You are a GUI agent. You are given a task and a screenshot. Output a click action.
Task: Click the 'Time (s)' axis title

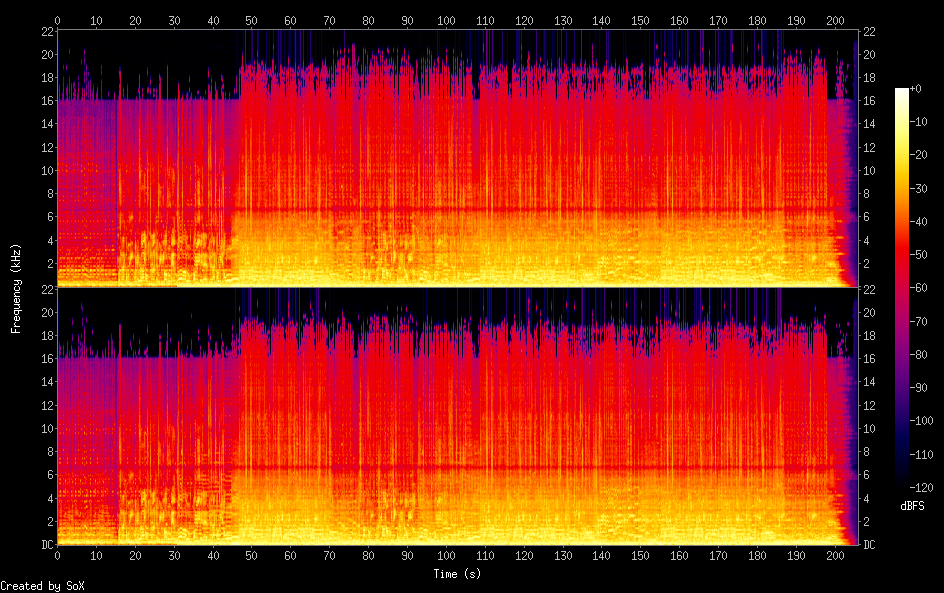[x=457, y=574]
